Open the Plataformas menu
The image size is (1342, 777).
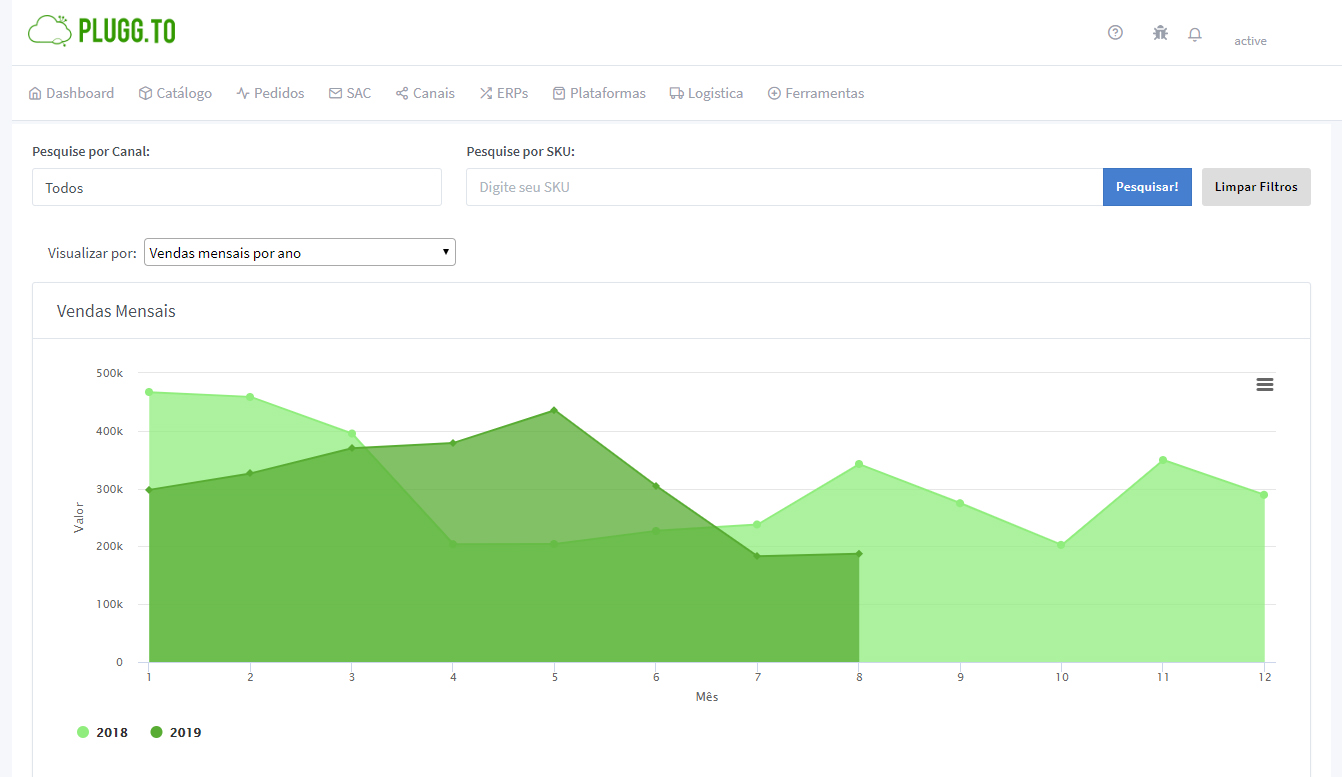pyautogui.click(x=599, y=93)
